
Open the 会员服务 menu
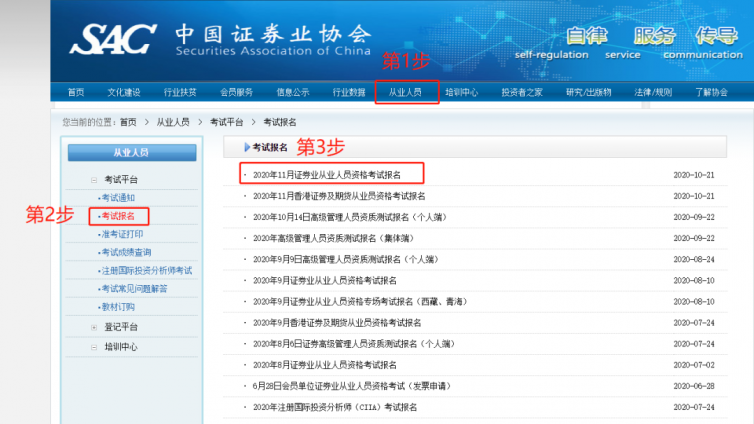236,92
